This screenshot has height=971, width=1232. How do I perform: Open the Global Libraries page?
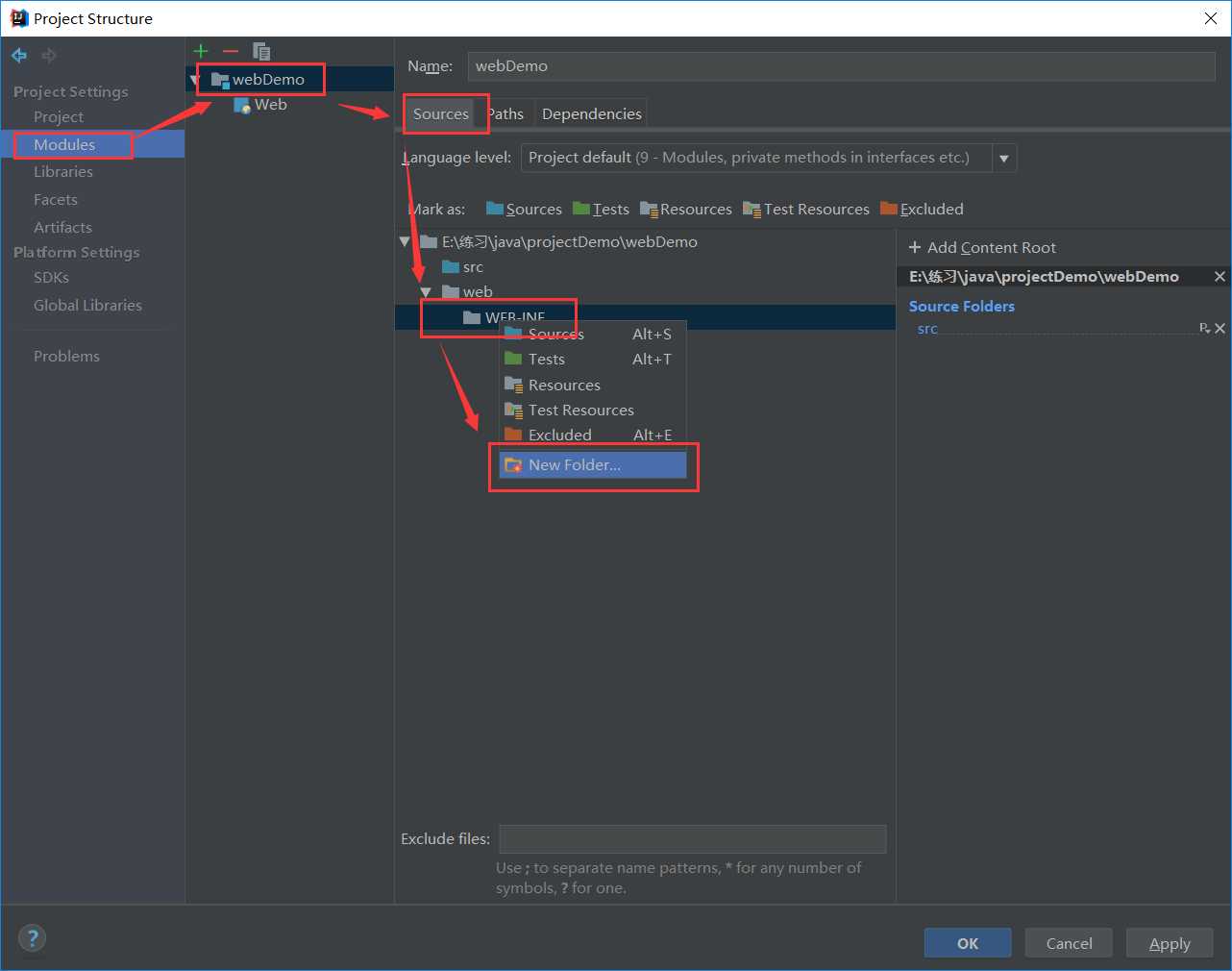coord(87,305)
